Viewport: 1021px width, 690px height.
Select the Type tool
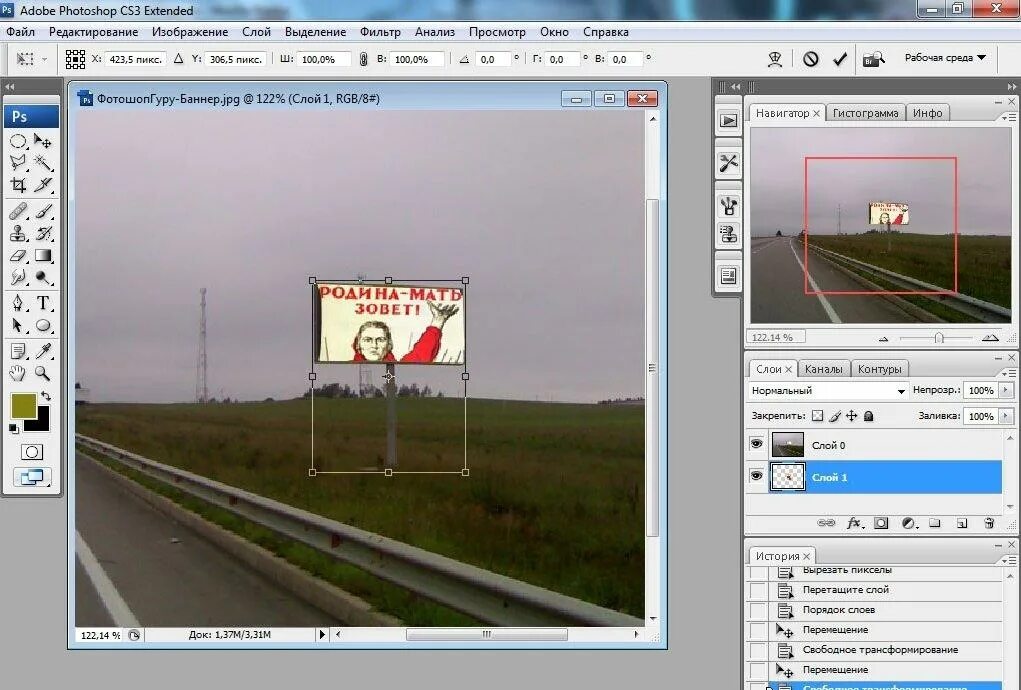[43, 303]
